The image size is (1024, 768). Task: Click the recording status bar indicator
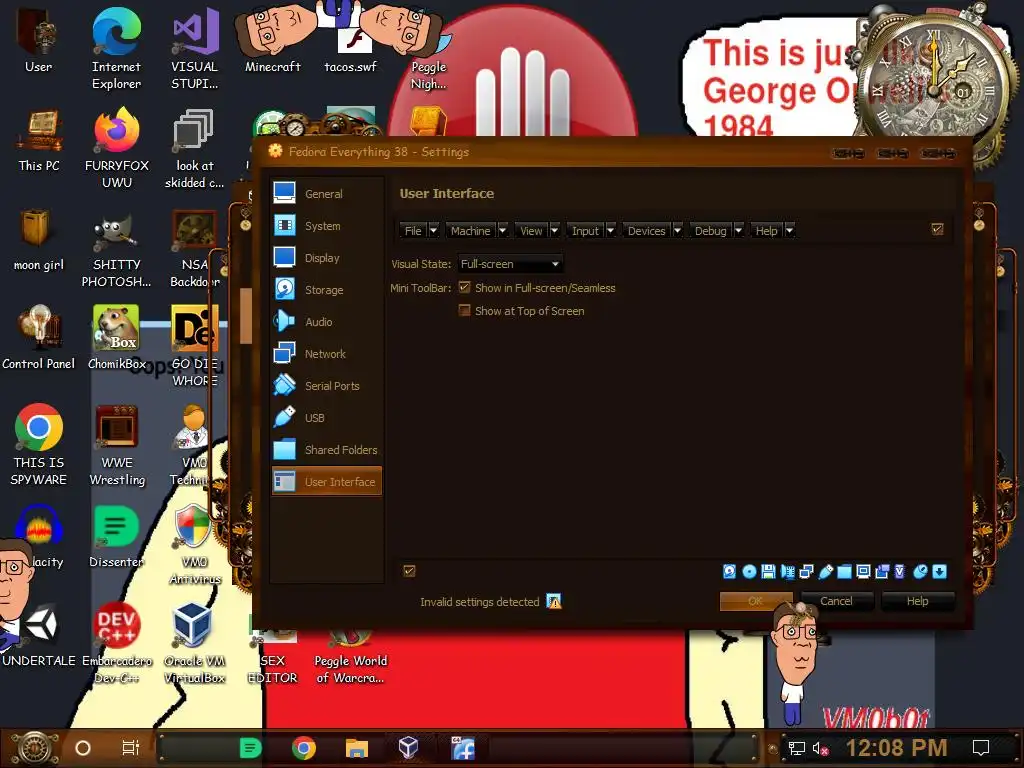tap(882, 572)
